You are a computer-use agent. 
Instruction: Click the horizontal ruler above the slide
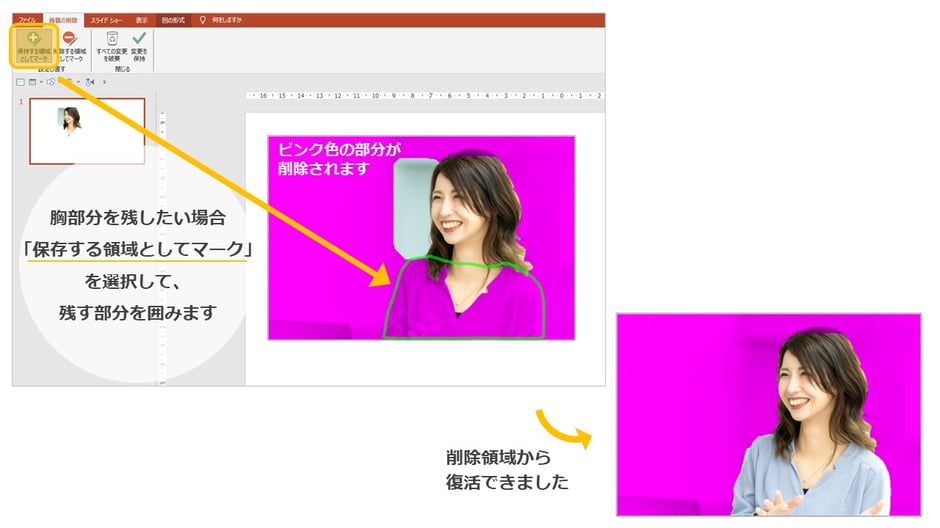(x=424, y=96)
